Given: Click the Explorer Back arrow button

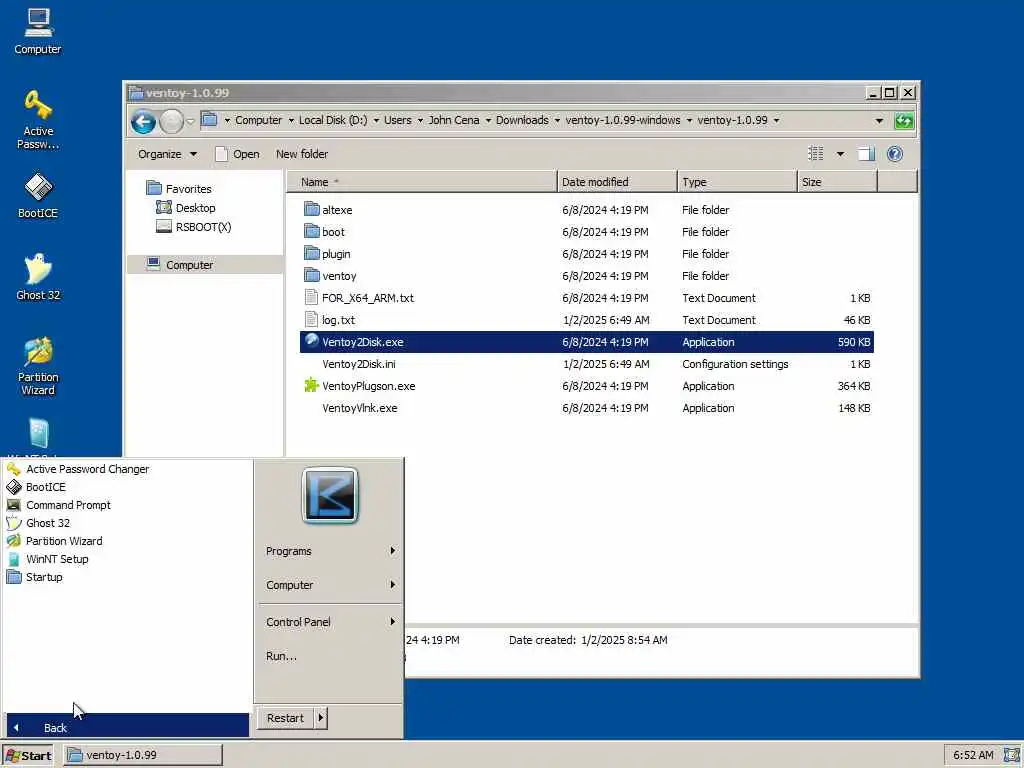Looking at the screenshot, I should (144, 121).
